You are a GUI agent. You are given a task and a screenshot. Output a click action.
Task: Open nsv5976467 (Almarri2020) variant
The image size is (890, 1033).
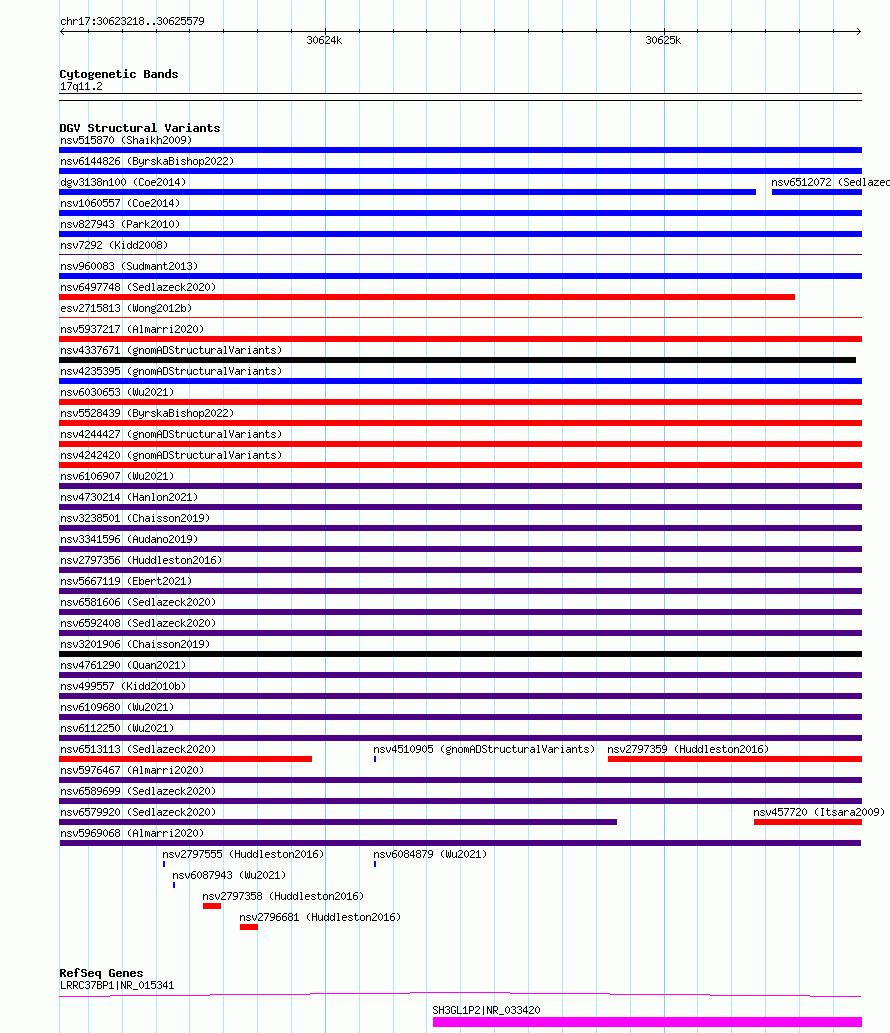click(x=132, y=773)
